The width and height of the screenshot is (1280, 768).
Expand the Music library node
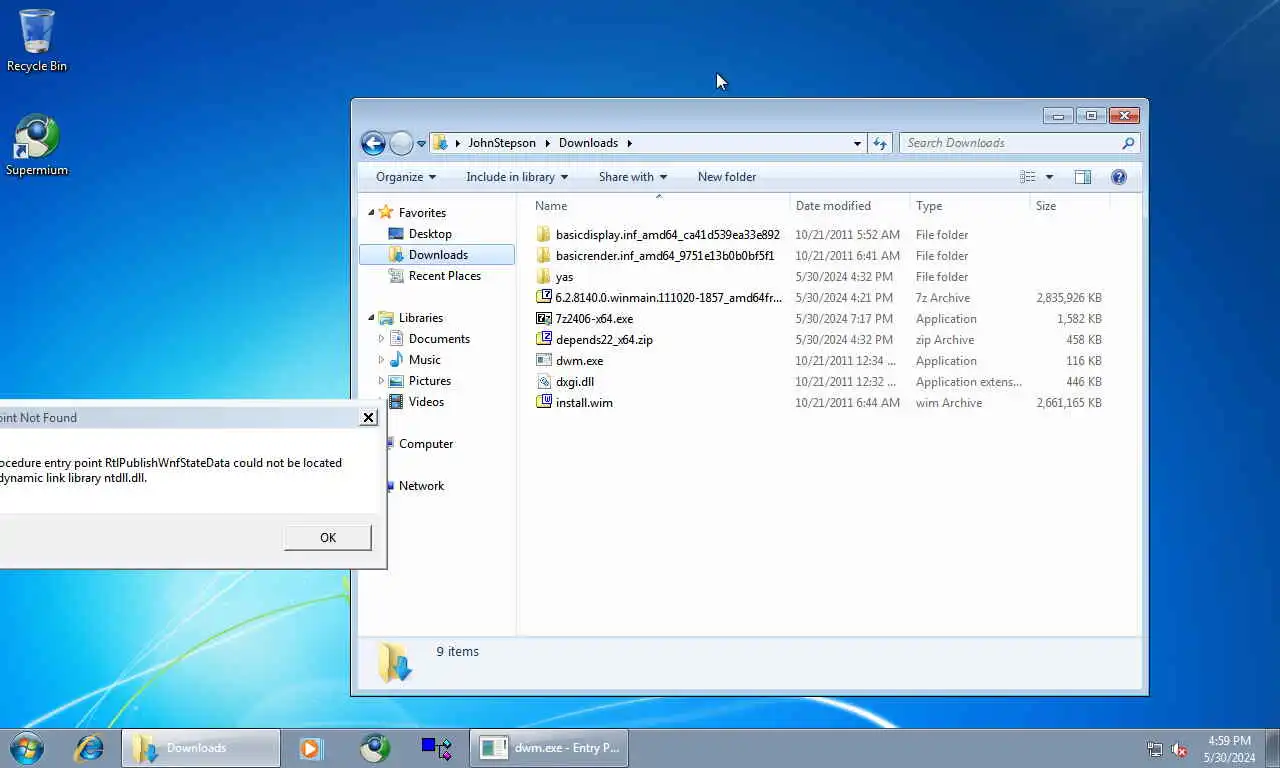[x=381, y=360]
